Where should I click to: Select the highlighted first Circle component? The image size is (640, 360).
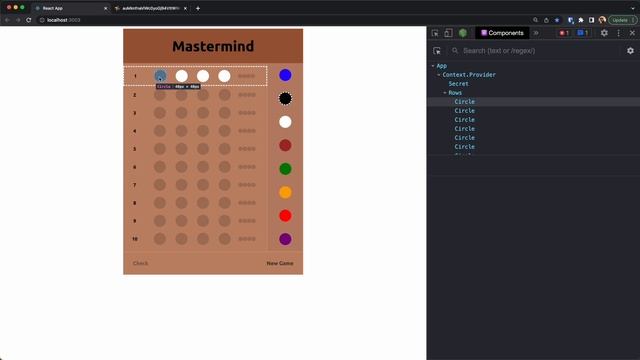[x=464, y=102]
